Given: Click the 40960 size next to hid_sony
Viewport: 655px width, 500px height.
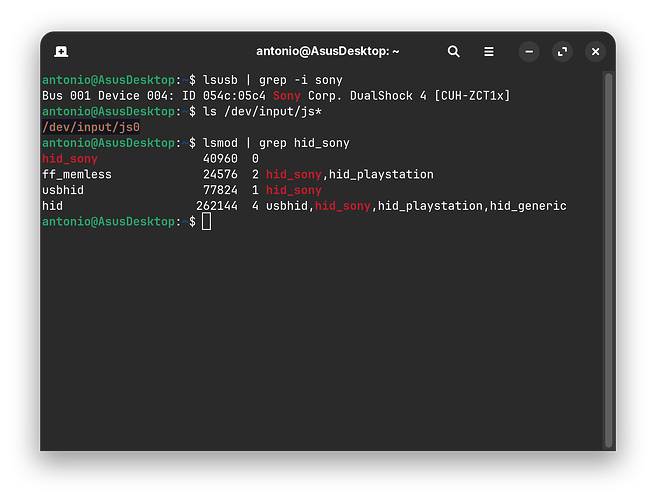Looking at the screenshot, I should coord(220,158).
